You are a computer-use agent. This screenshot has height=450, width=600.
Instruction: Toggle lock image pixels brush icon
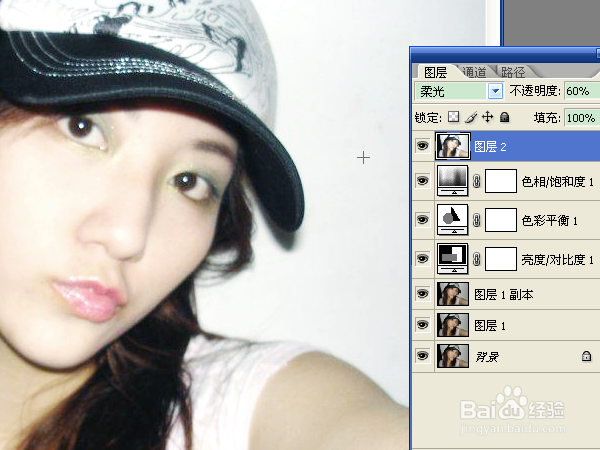(471, 117)
